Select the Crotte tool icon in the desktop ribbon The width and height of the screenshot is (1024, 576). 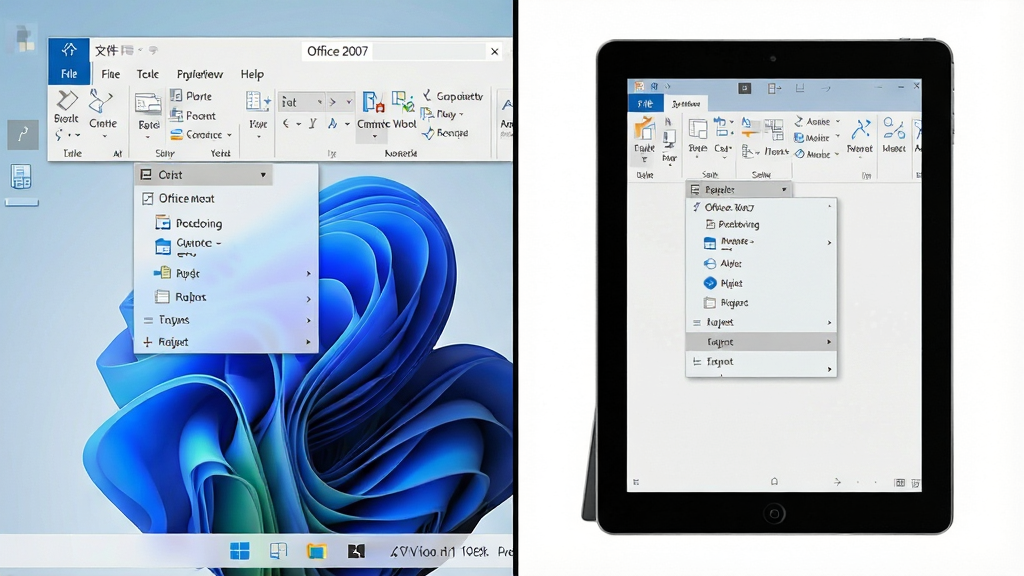(x=101, y=102)
